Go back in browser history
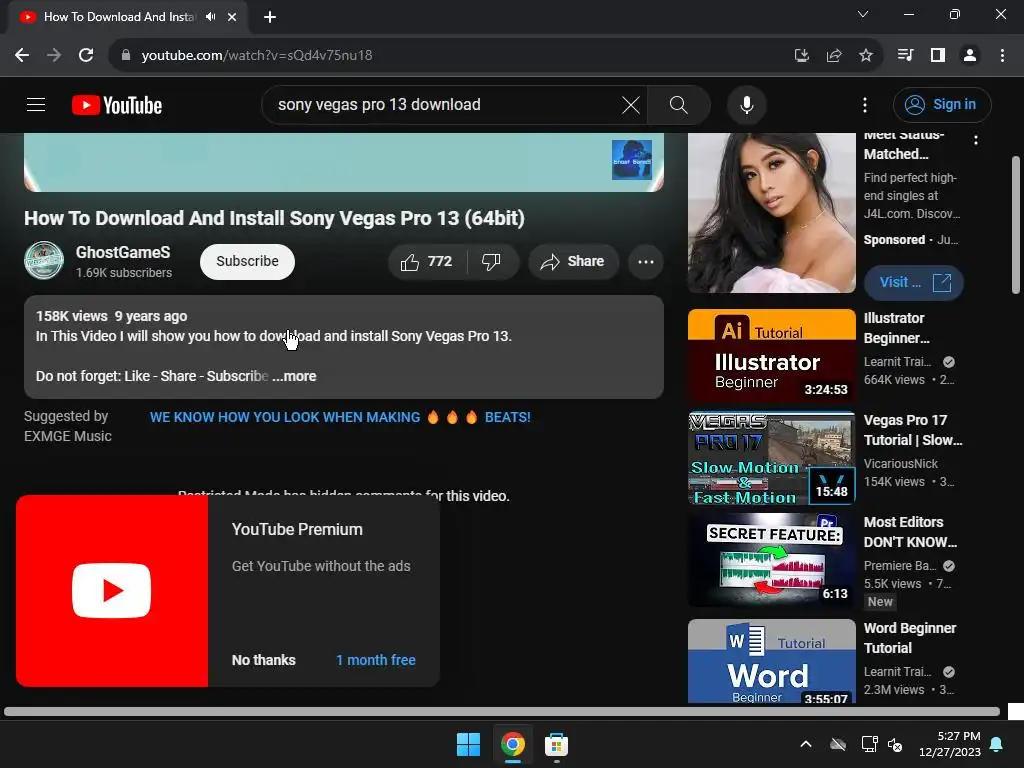 [x=22, y=55]
